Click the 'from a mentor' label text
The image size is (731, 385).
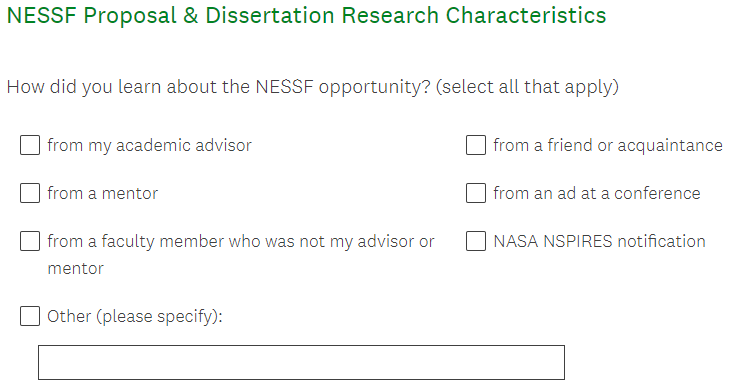(x=103, y=193)
